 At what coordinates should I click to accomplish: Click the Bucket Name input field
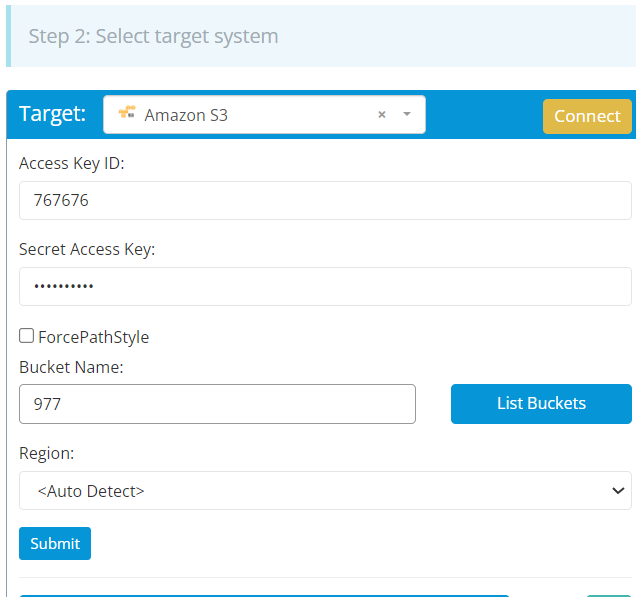[217, 404]
